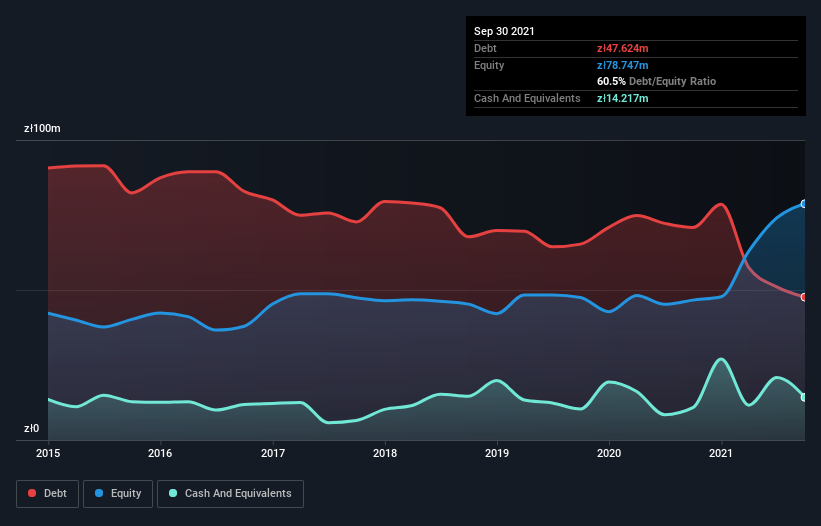
Task: Toggle Cash And Equivalents legend button
Action: 230,494
